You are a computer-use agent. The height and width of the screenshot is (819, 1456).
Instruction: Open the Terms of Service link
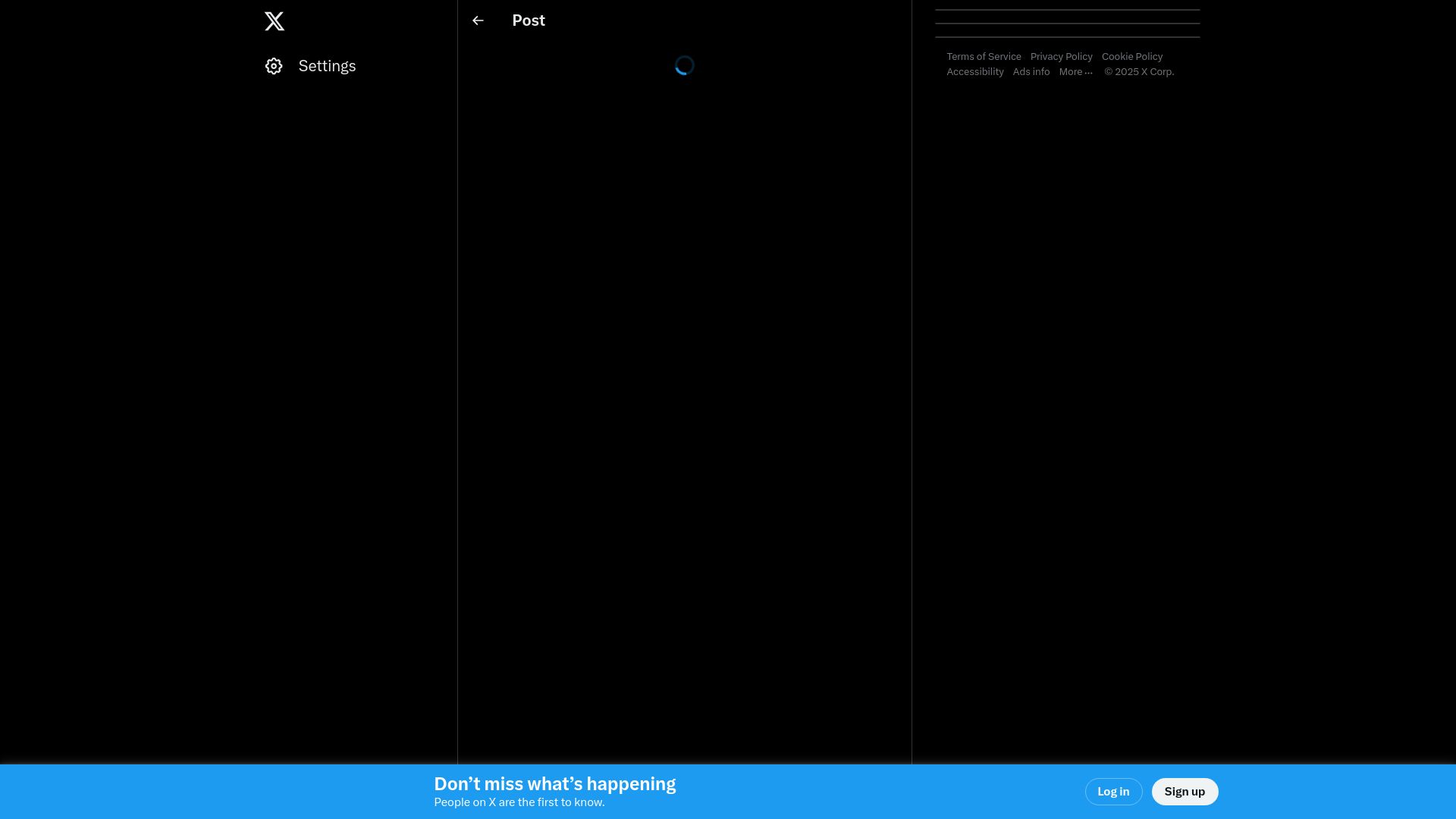984,57
